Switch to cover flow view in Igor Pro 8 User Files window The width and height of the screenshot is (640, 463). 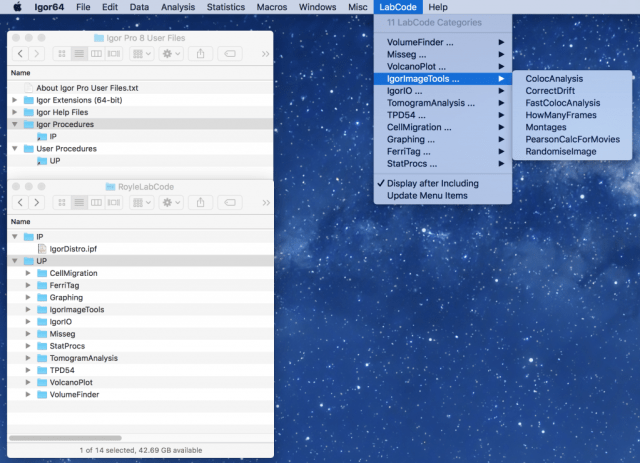113,53
